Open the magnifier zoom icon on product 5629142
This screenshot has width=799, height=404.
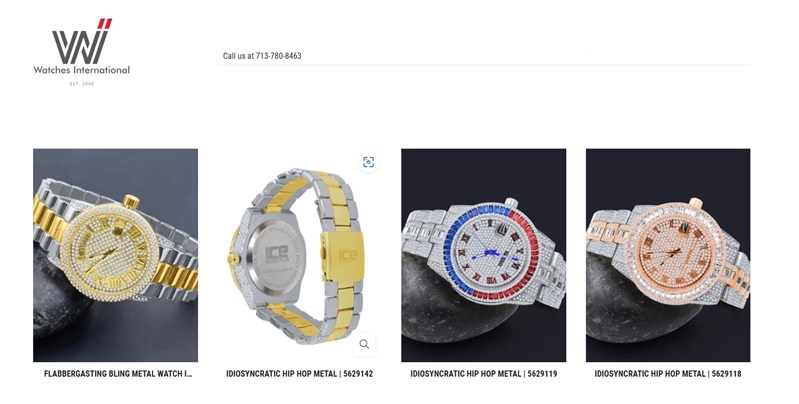(x=364, y=344)
